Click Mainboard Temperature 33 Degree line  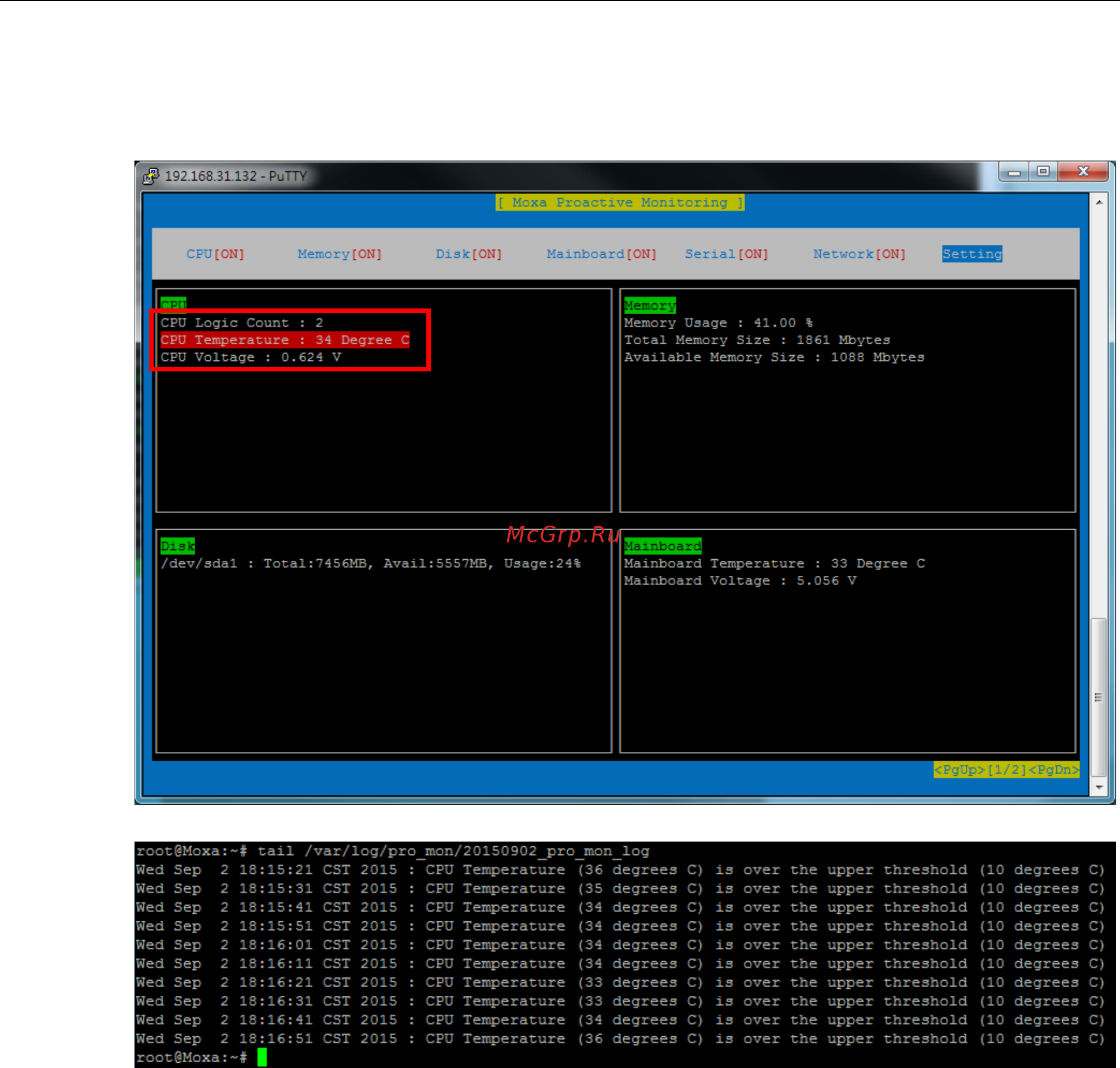(774, 563)
